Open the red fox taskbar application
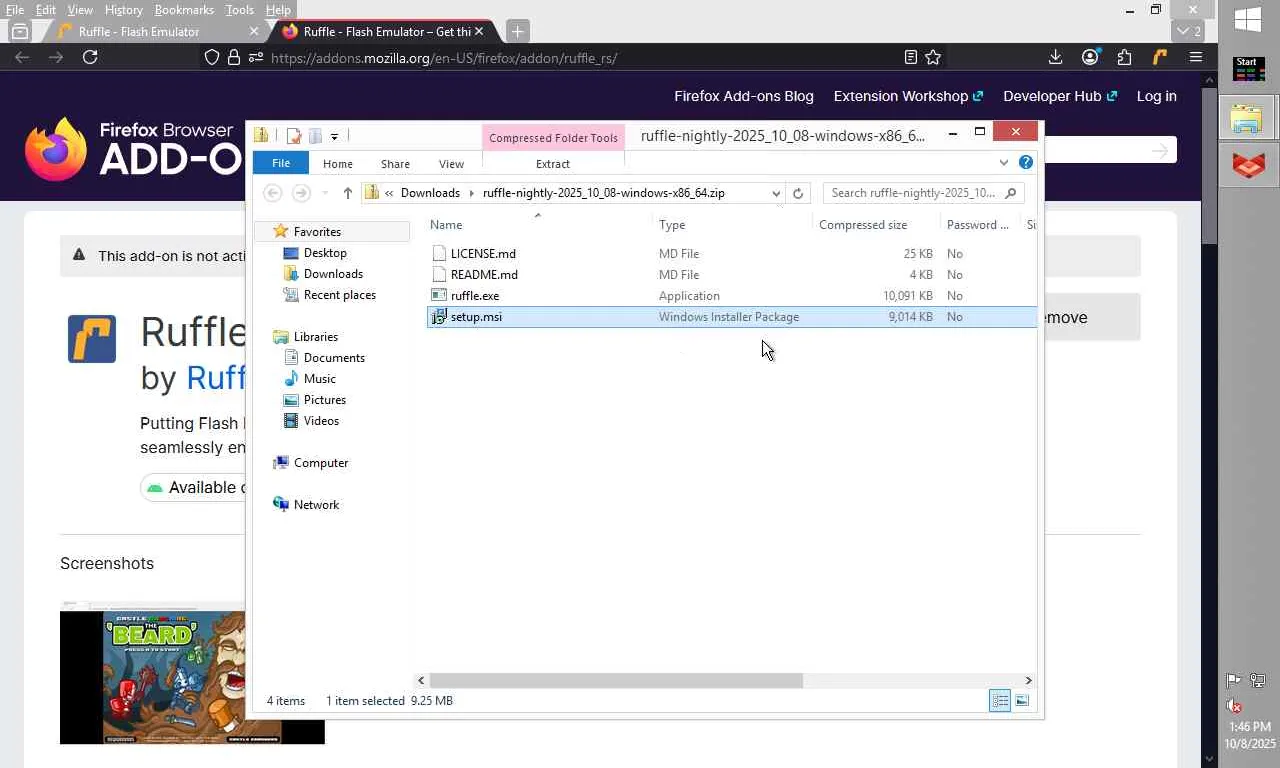The image size is (1280, 768). coord(1247,165)
